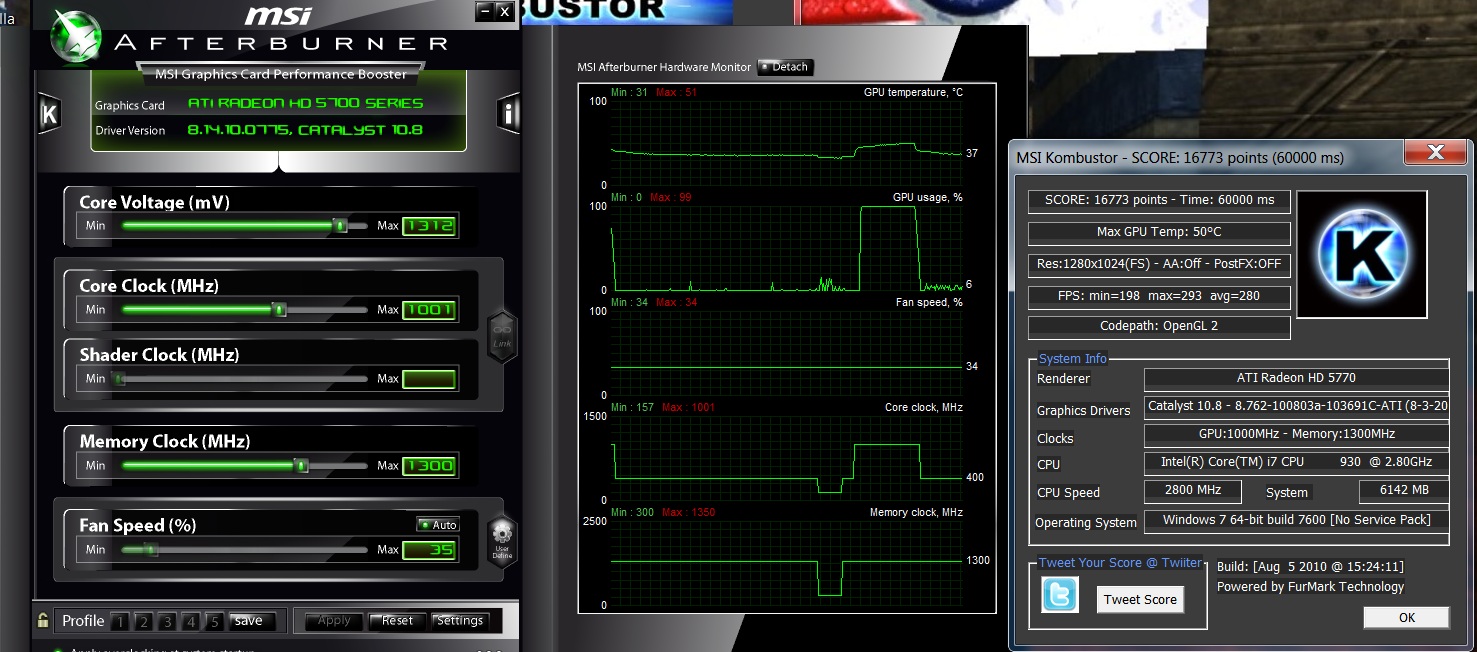Click the Max GPU Temp: 50°C text

[x=1159, y=232]
